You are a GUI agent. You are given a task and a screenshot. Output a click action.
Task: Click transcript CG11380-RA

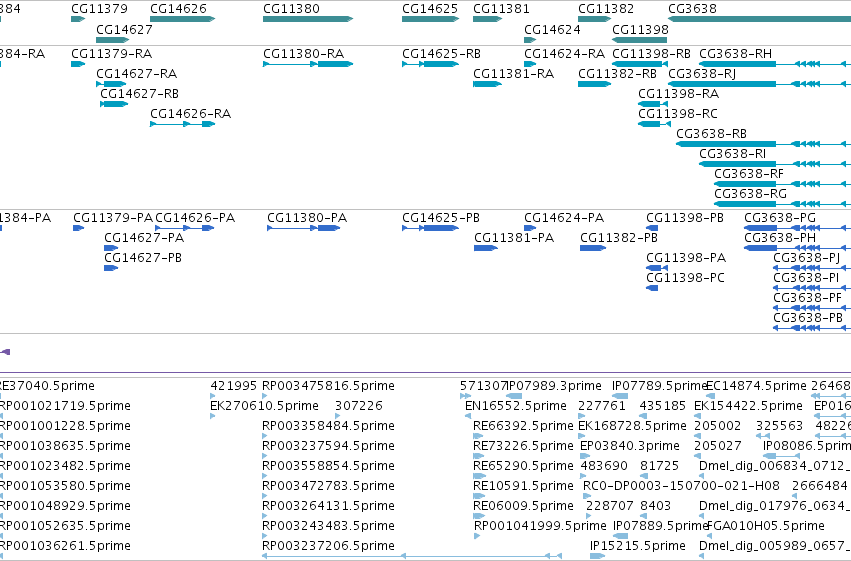coord(308,64)
